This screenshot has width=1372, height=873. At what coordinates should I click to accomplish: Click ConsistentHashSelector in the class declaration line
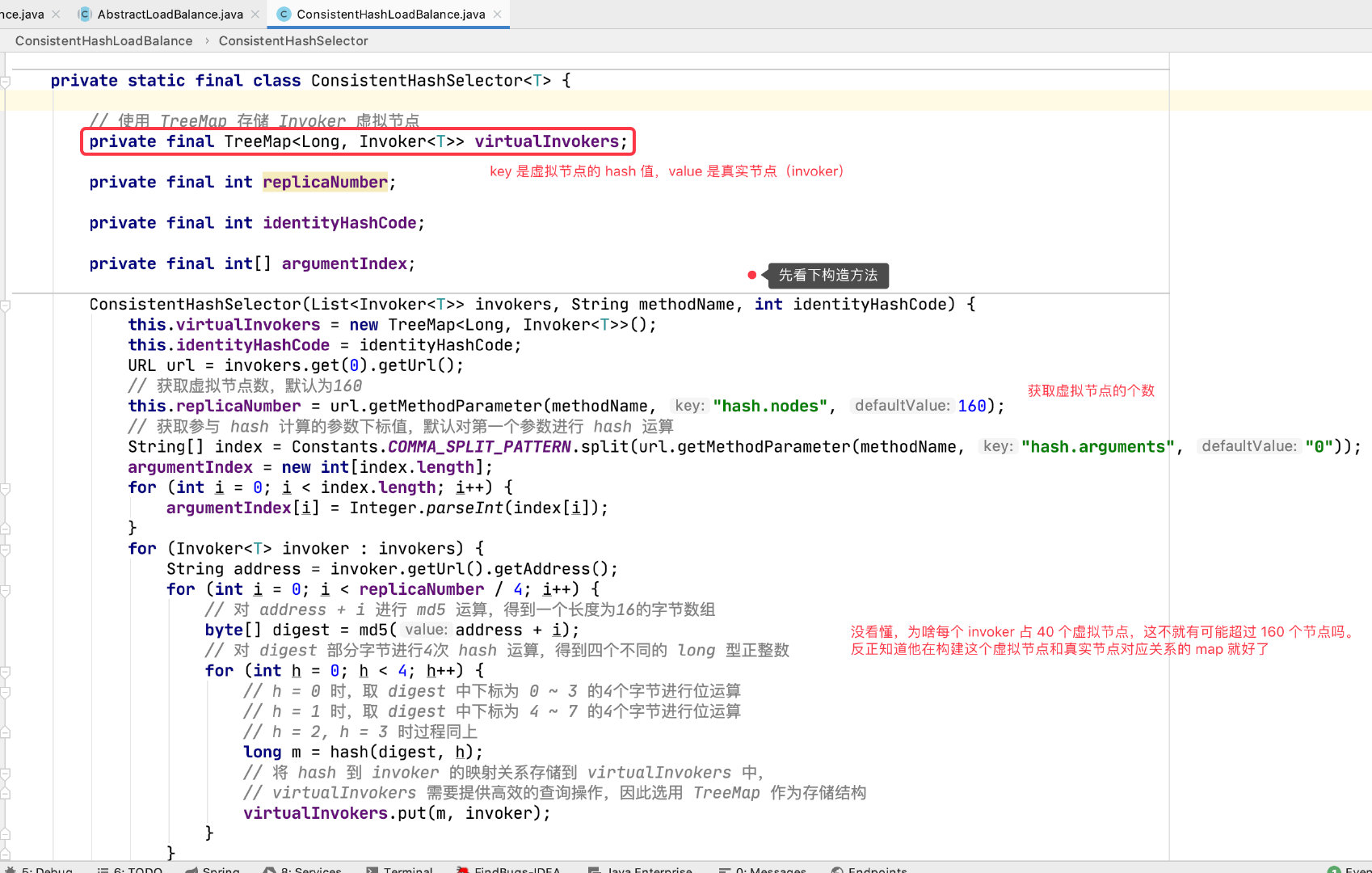416,81
